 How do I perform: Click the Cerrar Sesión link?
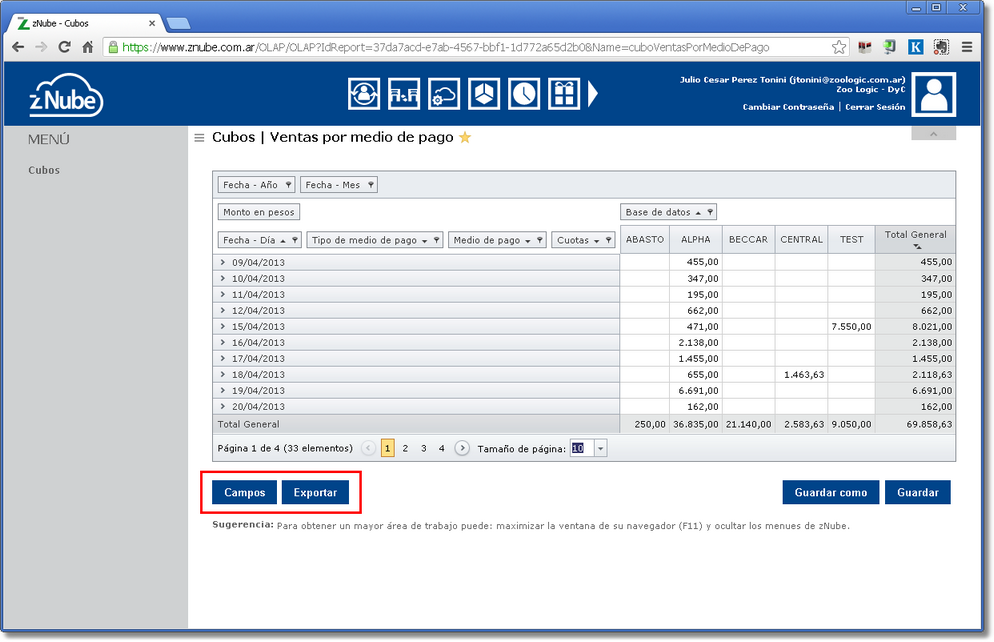(875, 107)
